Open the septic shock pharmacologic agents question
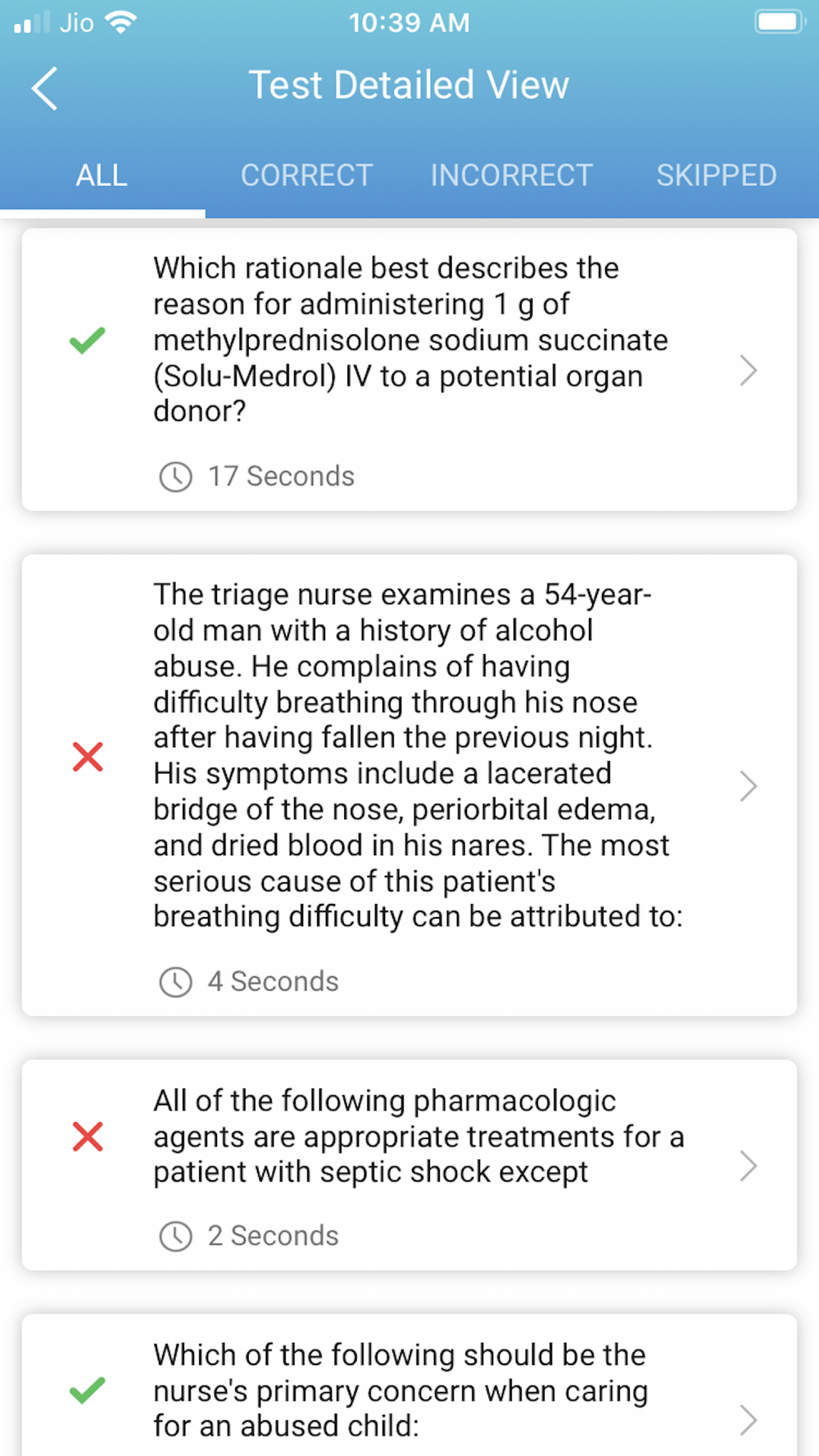The width and height of the screenshot is (819, 1456). 418,1137
